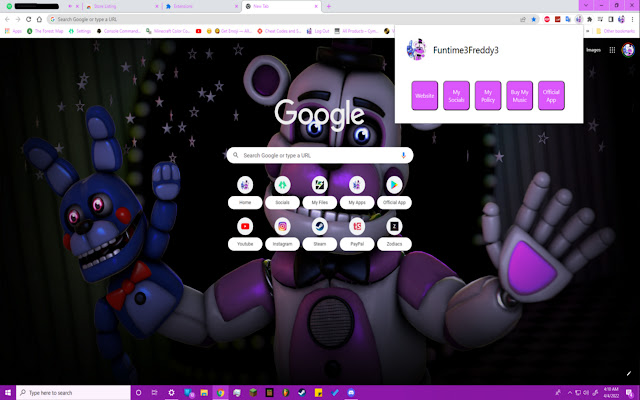
Task: Open My Socials button in popup
Action: (x=456, y=96)
